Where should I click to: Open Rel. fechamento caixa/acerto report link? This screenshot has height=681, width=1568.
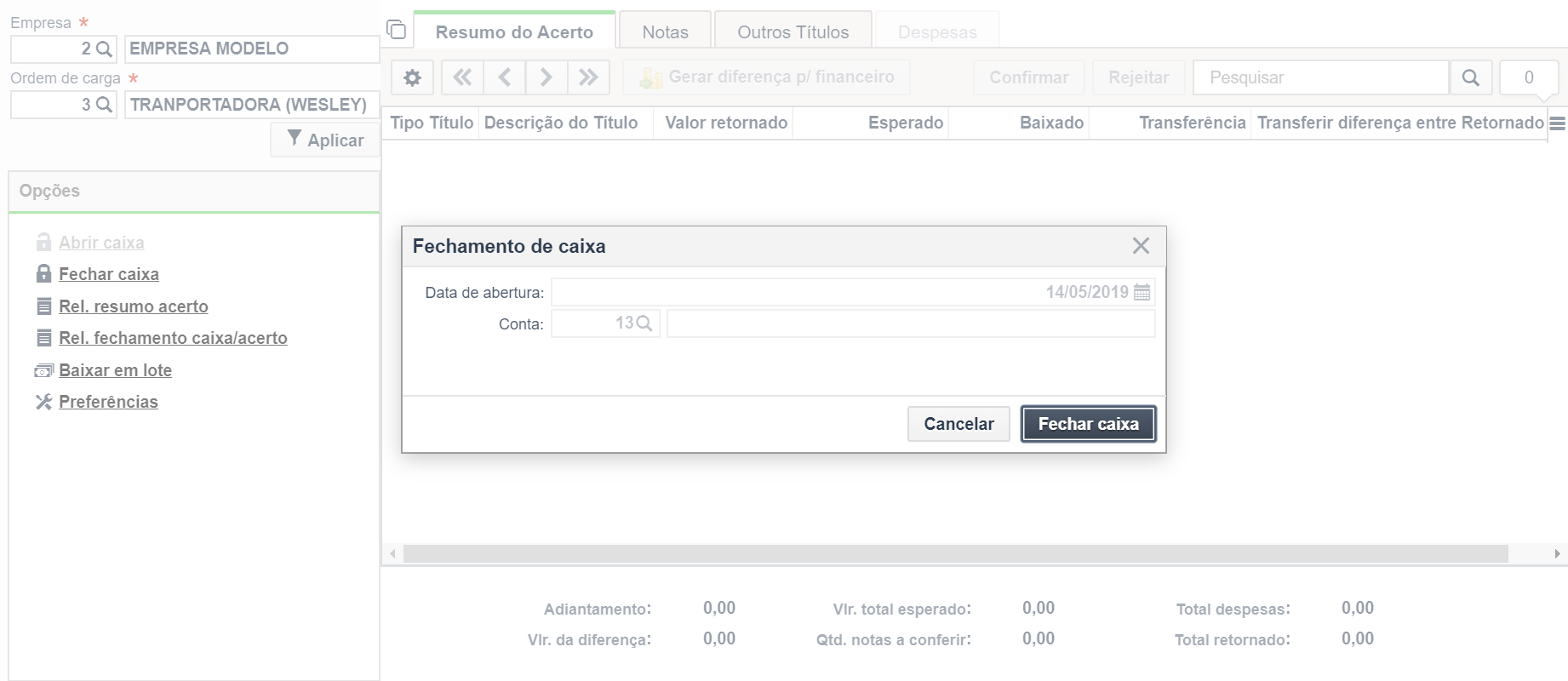point(173,338)
